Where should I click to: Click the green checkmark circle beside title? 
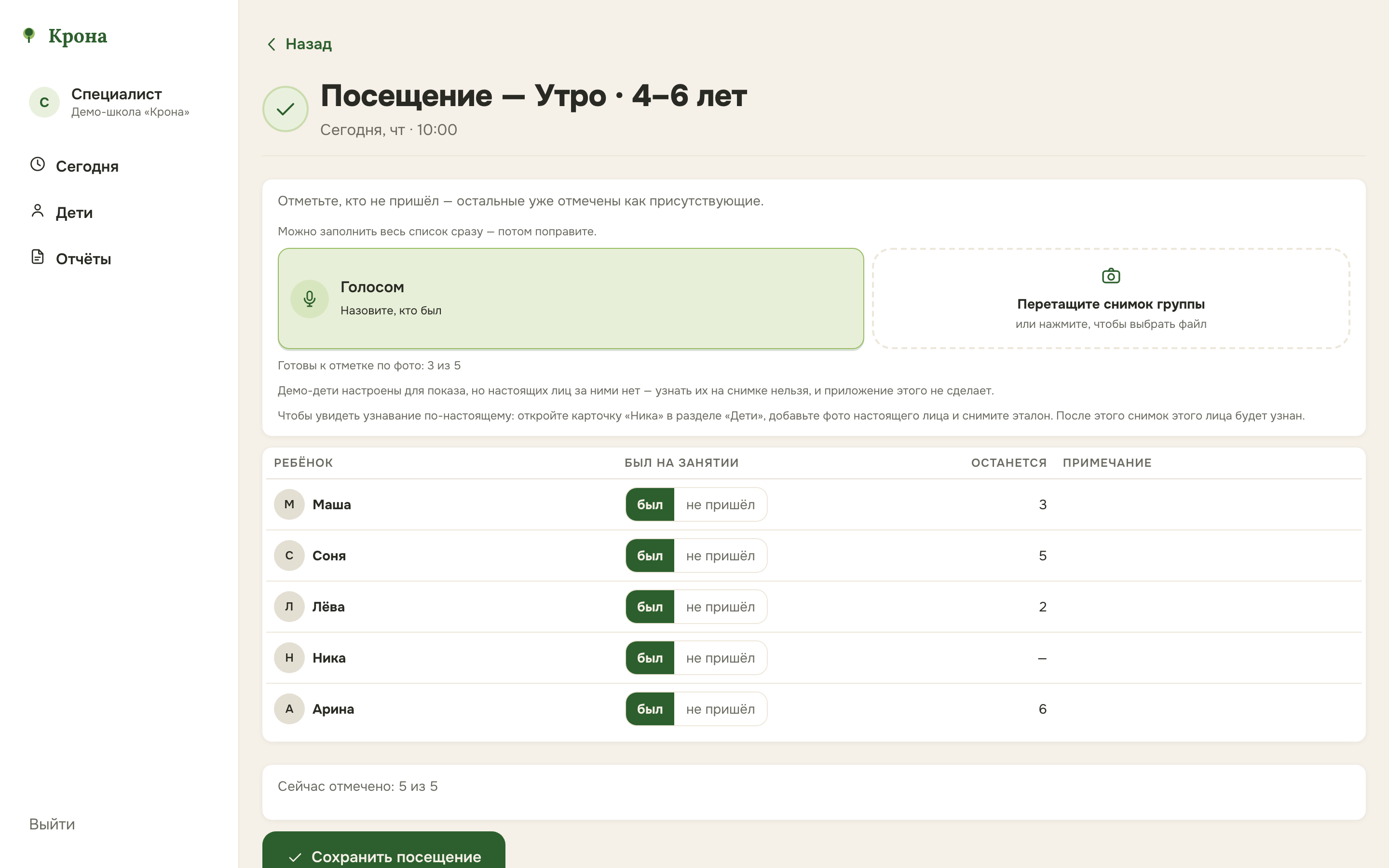click(x=285, y=109)
